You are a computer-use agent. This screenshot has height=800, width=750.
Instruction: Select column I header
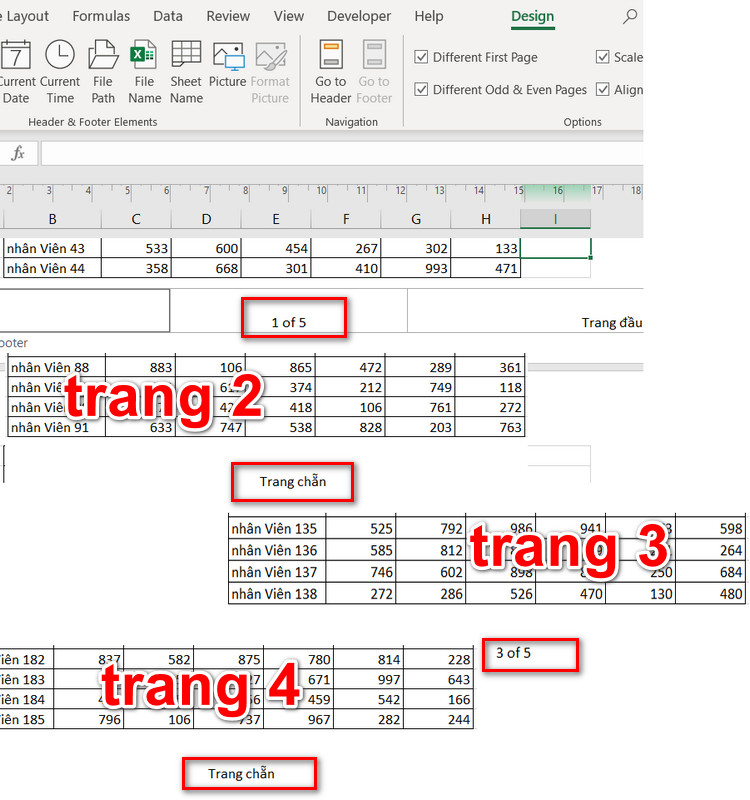point(555,219)
